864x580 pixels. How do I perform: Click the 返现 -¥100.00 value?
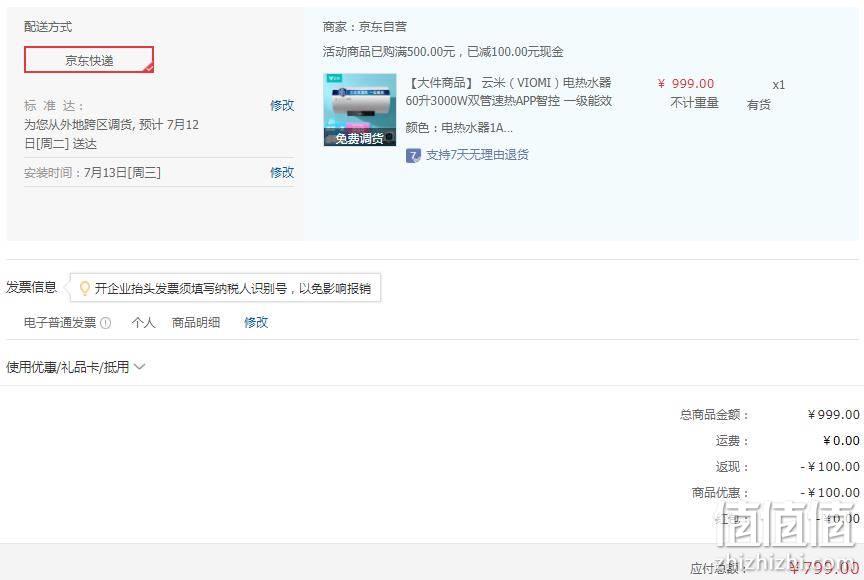[830, 467]
